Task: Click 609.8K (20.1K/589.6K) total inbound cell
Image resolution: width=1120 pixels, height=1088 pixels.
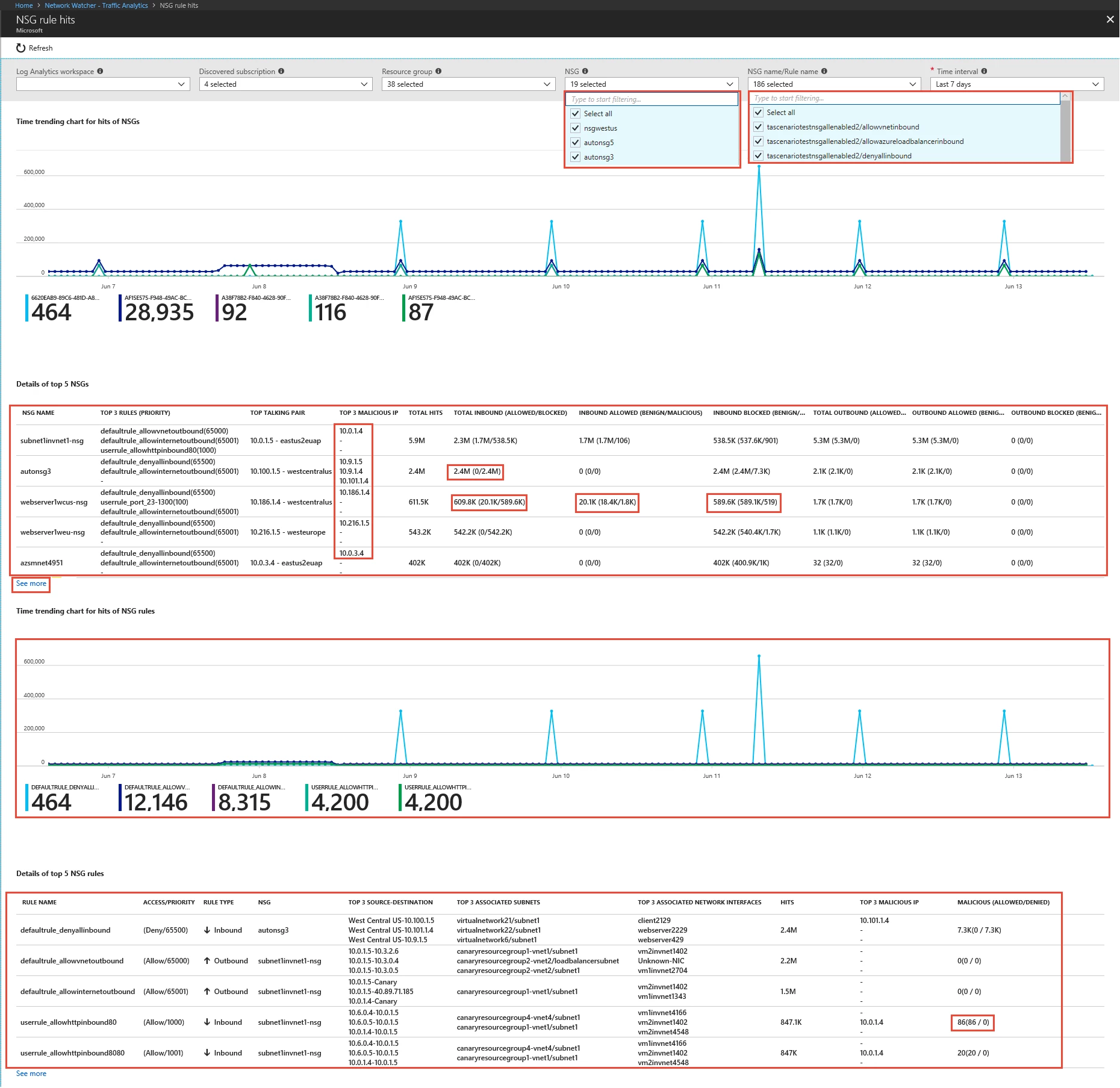Action: click(489, 502)
